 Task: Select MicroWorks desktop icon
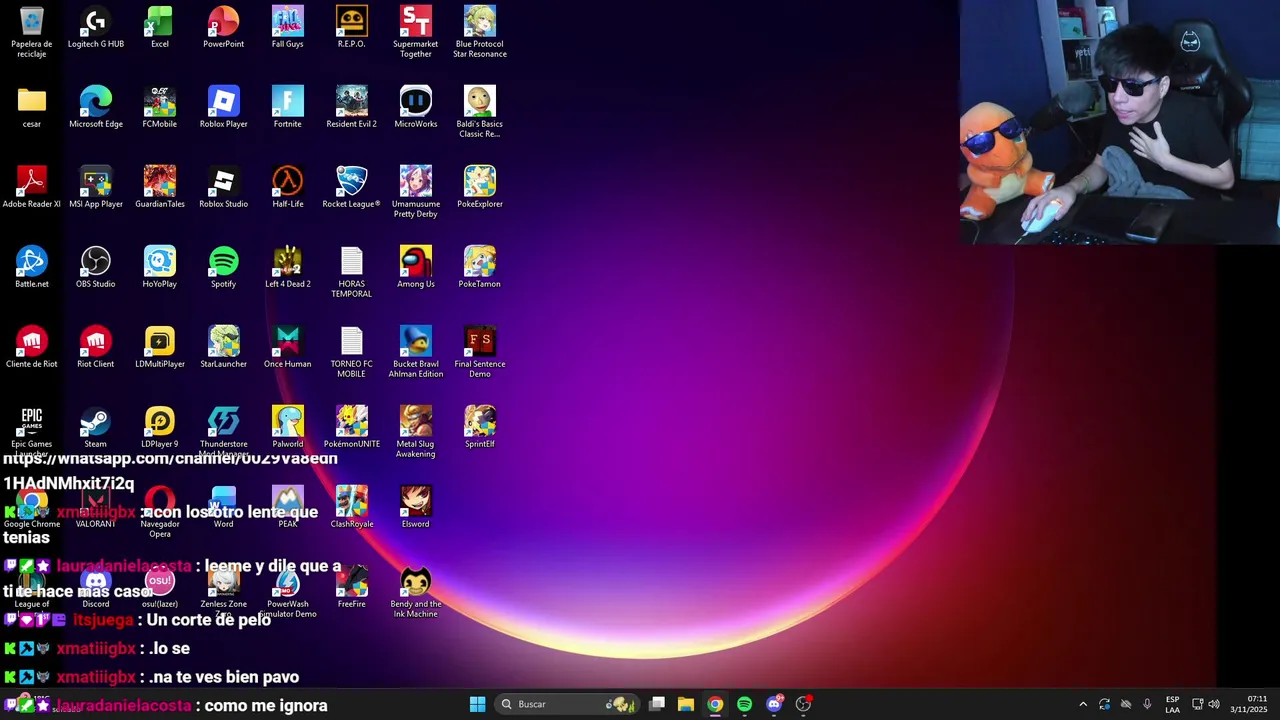click(x=416, y=108)
